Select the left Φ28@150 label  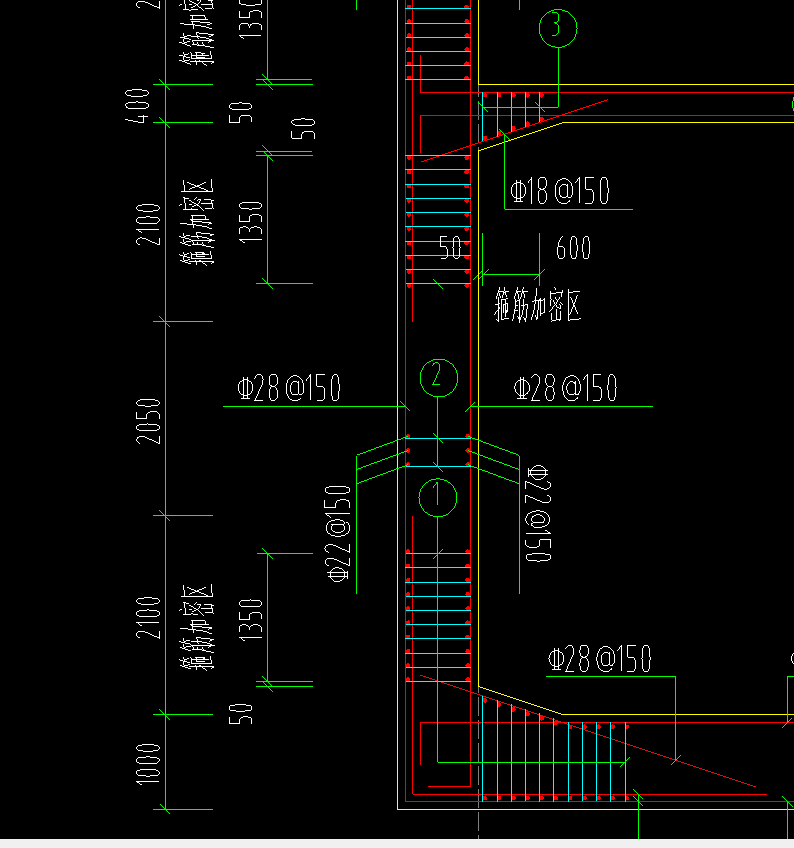tap(289, 387)
